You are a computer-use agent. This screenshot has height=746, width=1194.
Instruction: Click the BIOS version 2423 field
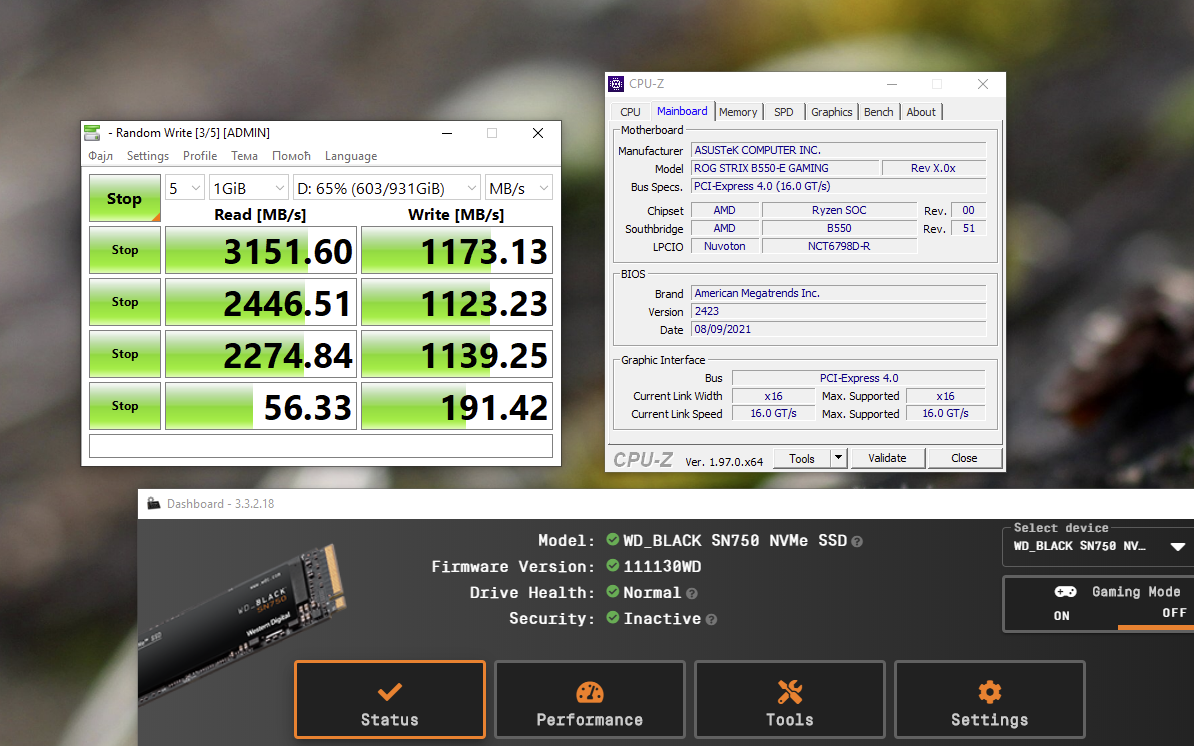click(x=838, y=311)
